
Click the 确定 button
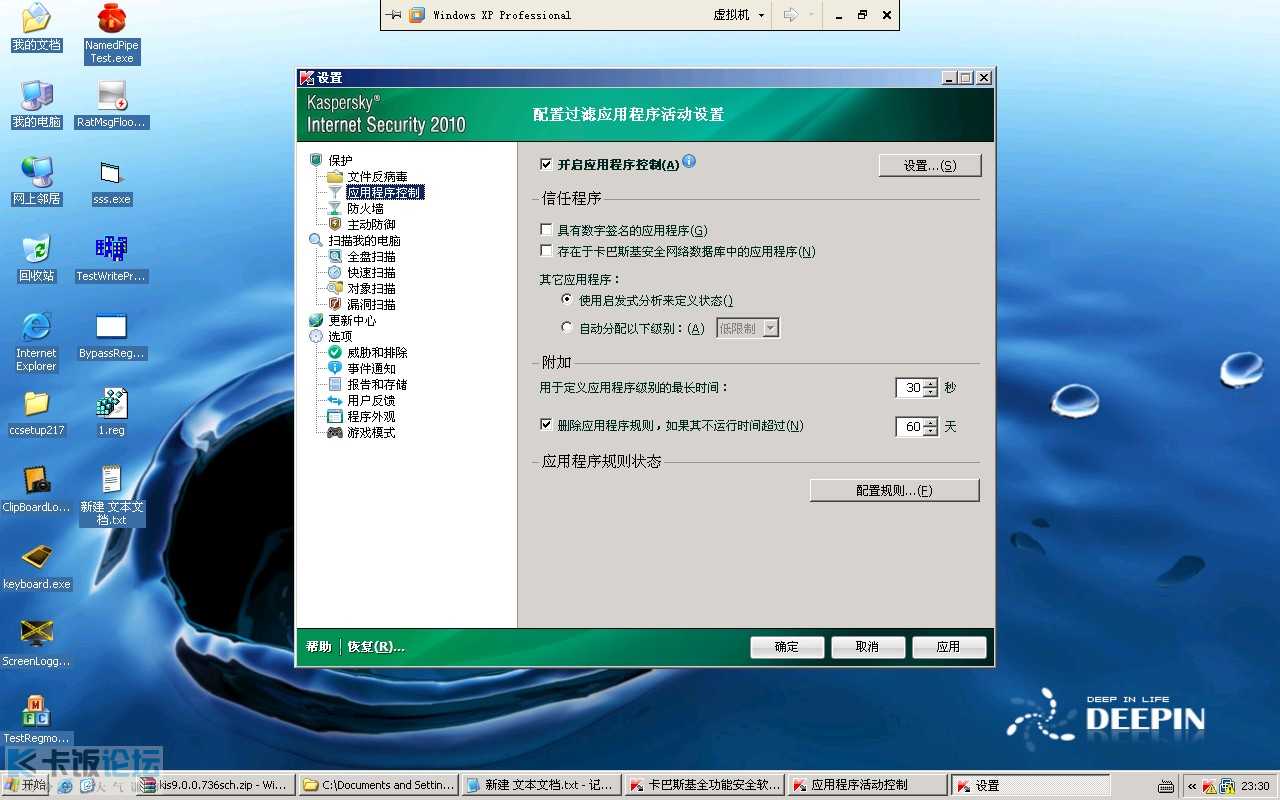[x=787, y=647]
